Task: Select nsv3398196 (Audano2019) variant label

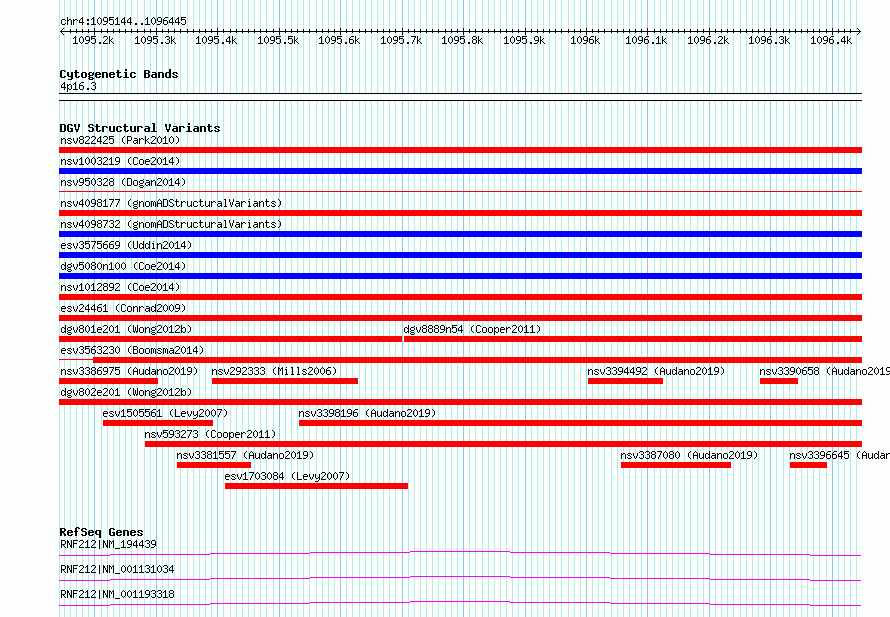Action: point(367,413)
